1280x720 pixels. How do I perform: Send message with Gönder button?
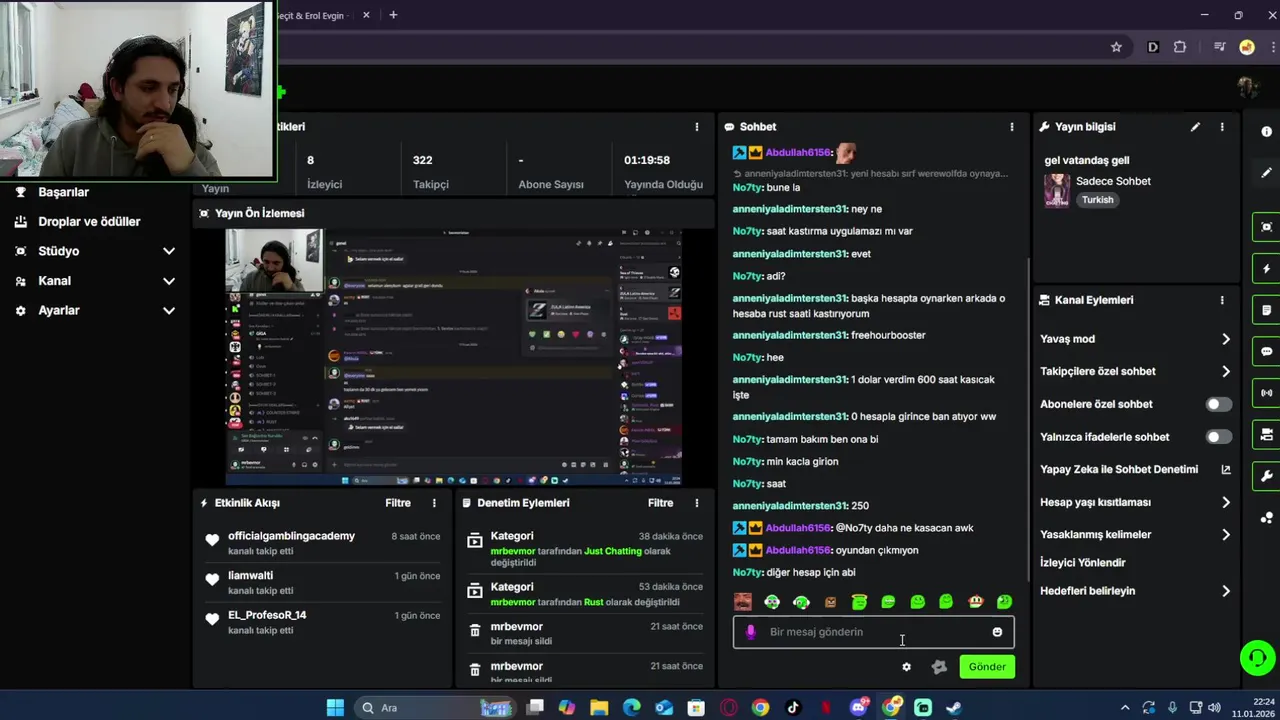tap(987, 667)
